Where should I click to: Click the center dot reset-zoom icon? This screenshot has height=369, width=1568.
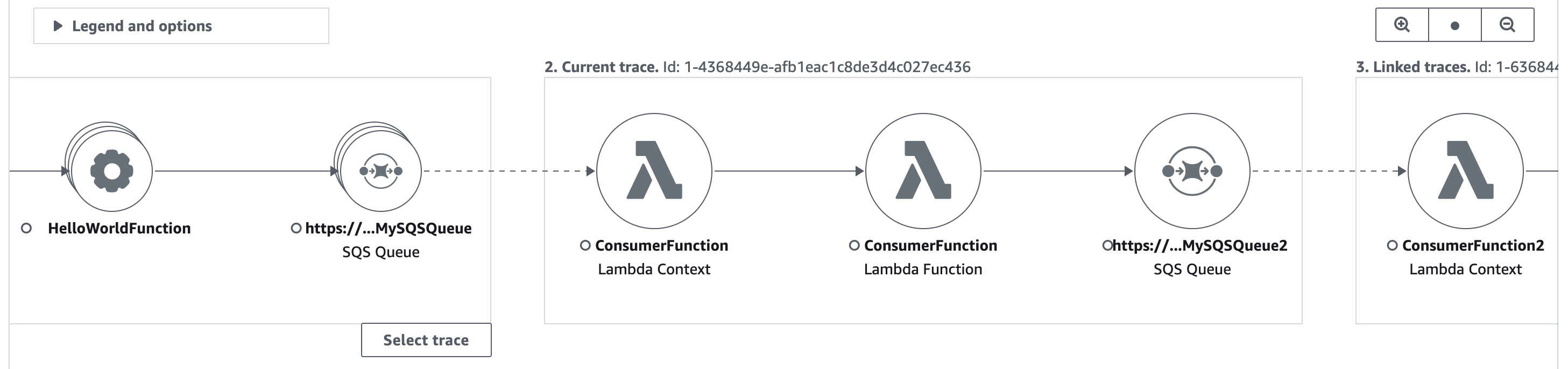1456,26
